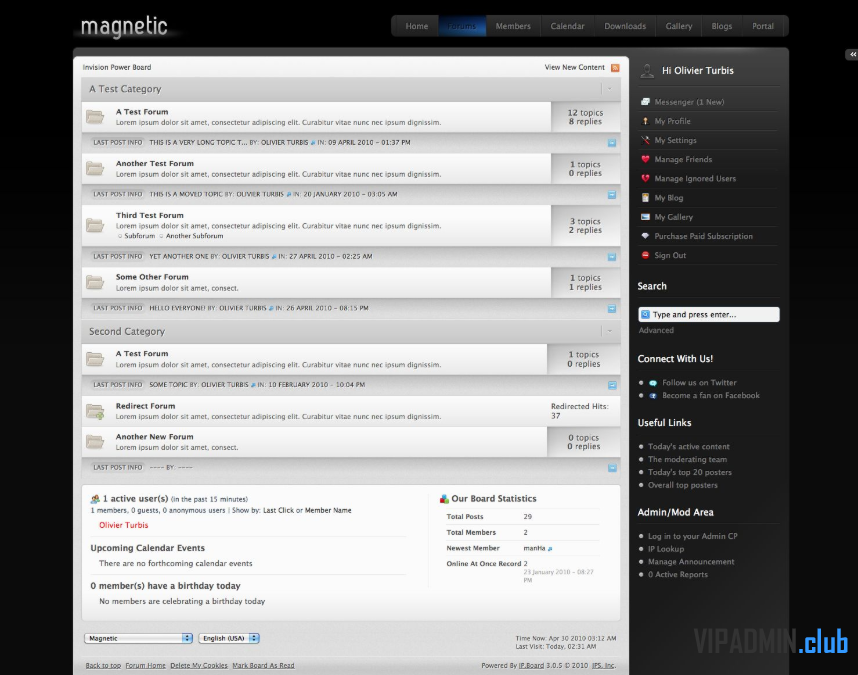The height and width of the screenshot is (675, 858).
Task: Open Olivier Turbis in active users list
Action: coord(124,525)
